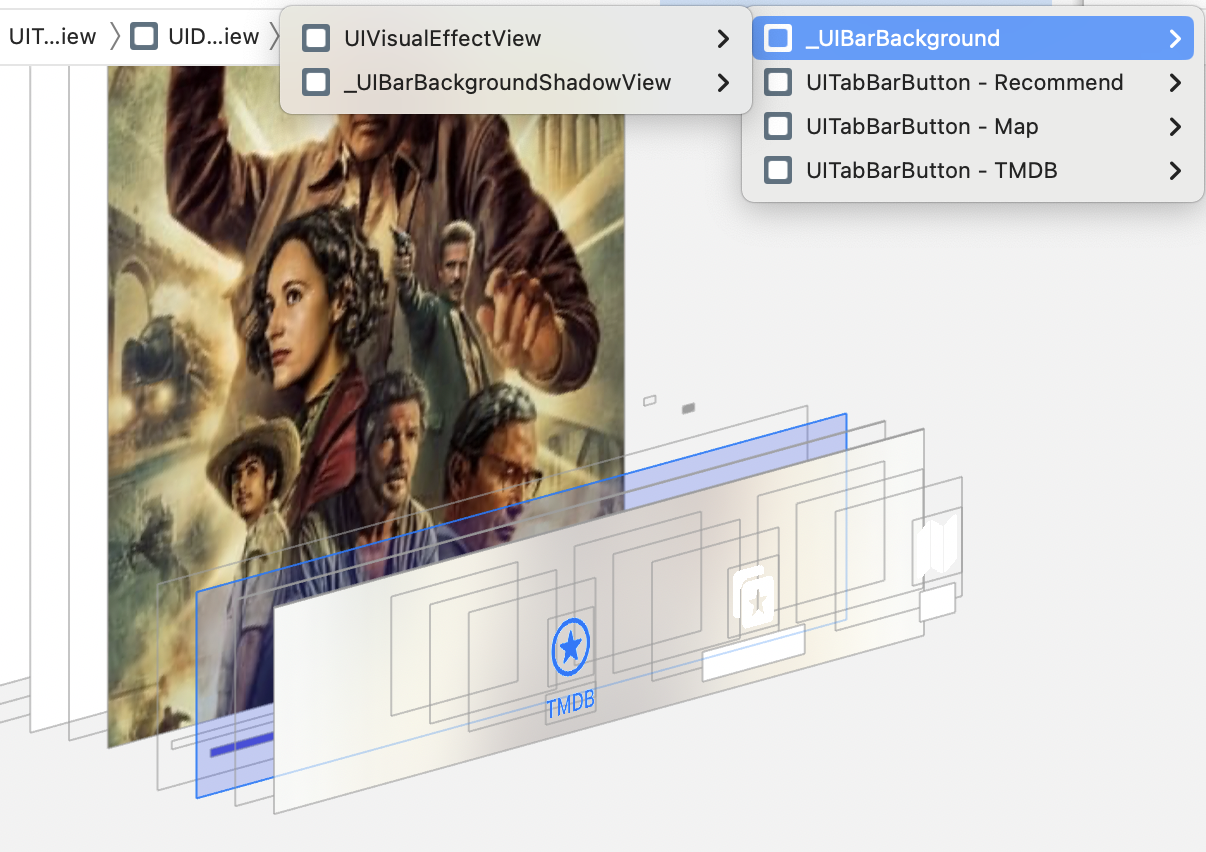Expand the _UIBarBackgroundShadowView chevron
The width and height of the screenshot is (1206, 852).
click(723, 83)
